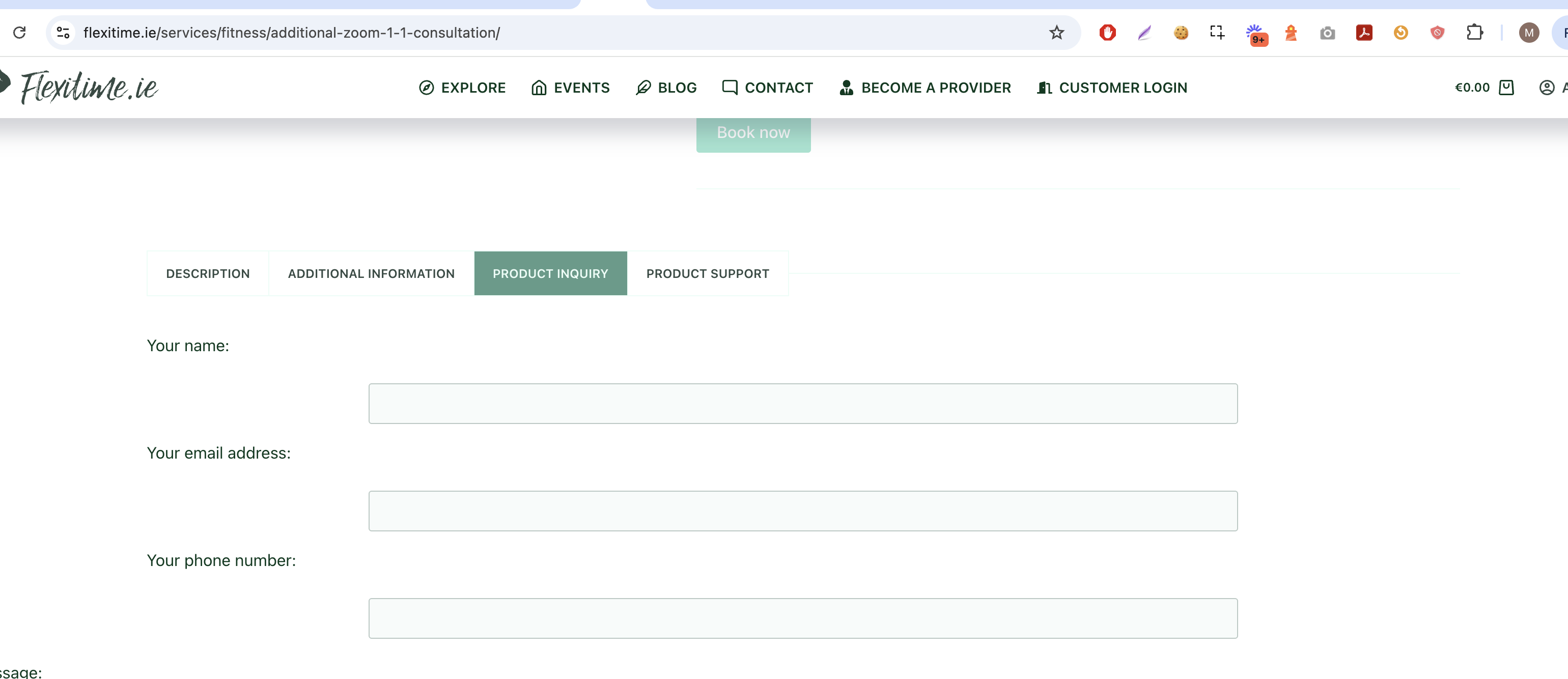Switch to the DESCRIPTION tab

208,274
